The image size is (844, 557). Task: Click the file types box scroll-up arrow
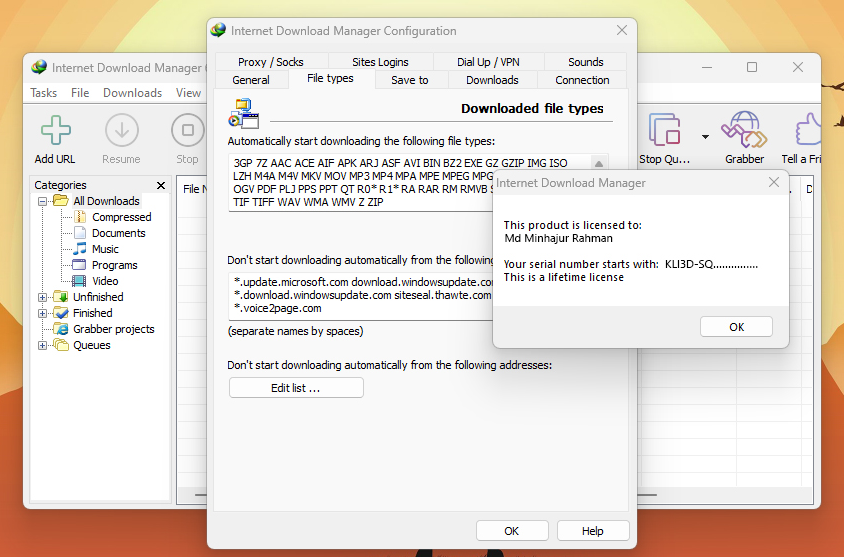[599, 163]
